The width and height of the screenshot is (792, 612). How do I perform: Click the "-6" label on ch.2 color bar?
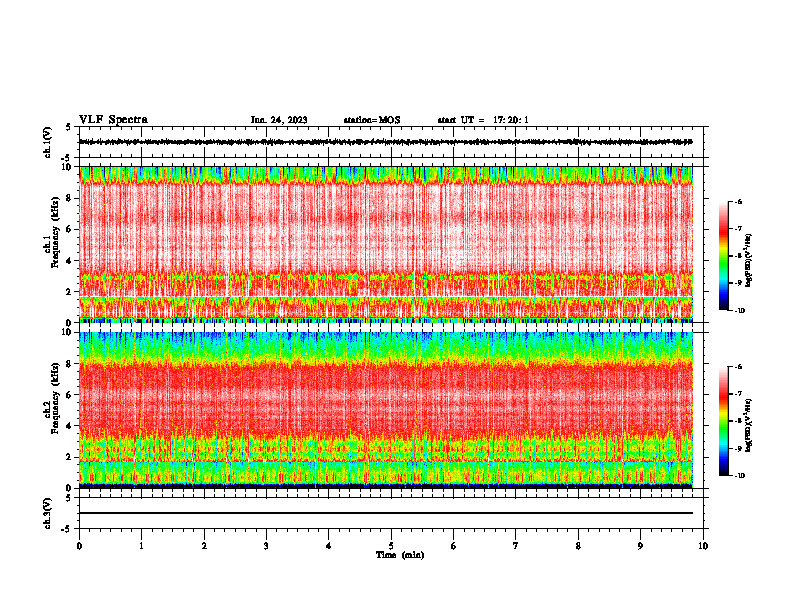pos(738,367)
